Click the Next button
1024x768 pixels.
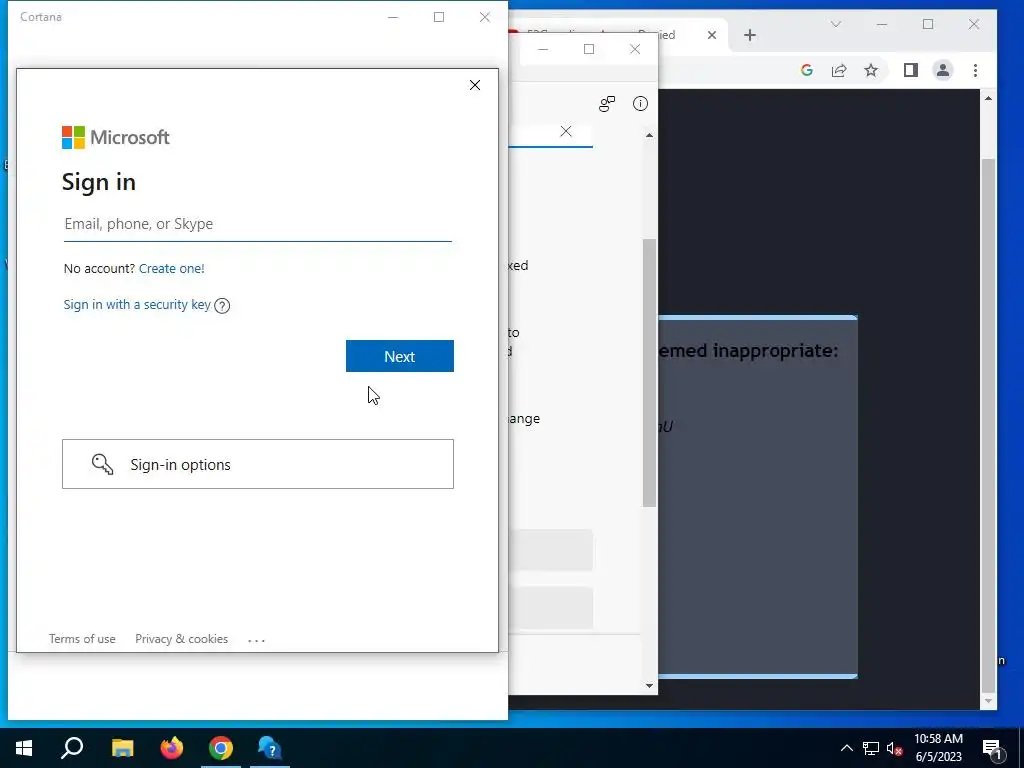coord(400,356)
